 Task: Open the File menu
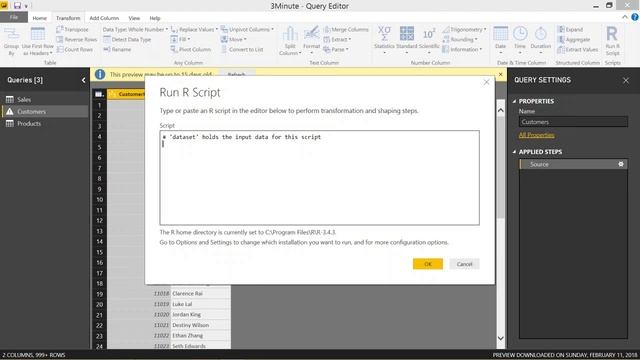(14, 17)
